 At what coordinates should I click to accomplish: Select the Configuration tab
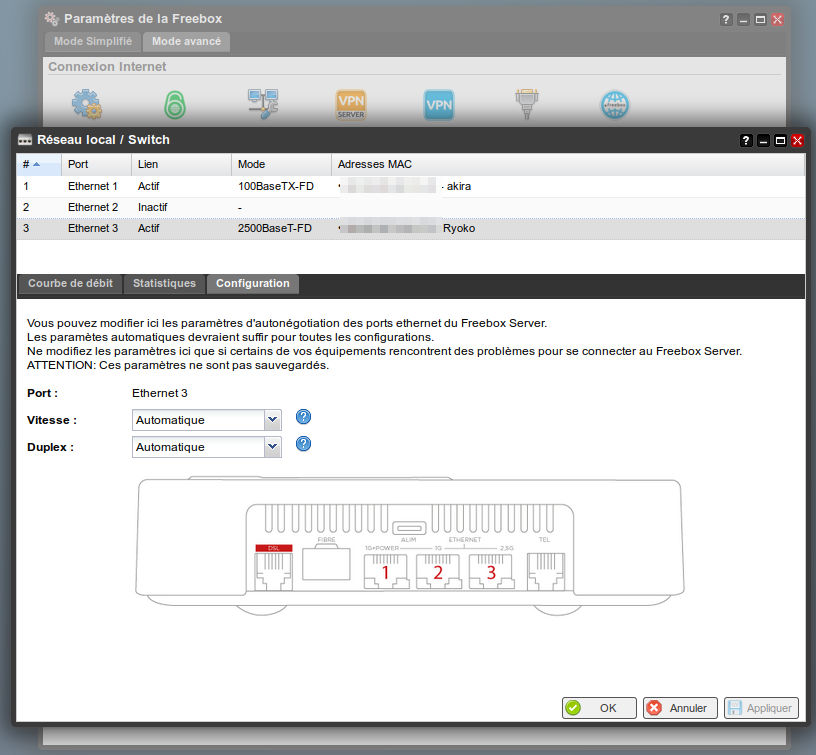click(253, 284)
